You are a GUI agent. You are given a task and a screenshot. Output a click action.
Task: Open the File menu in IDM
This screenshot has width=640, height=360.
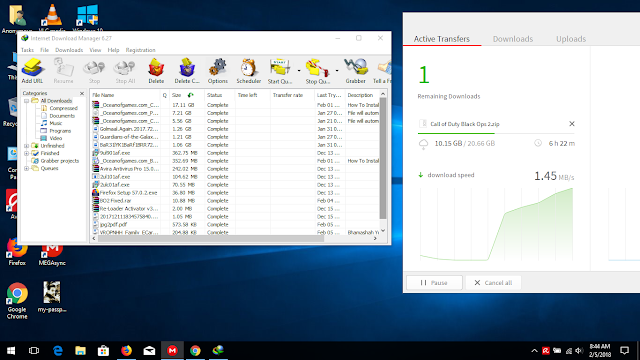coord(44,50)
